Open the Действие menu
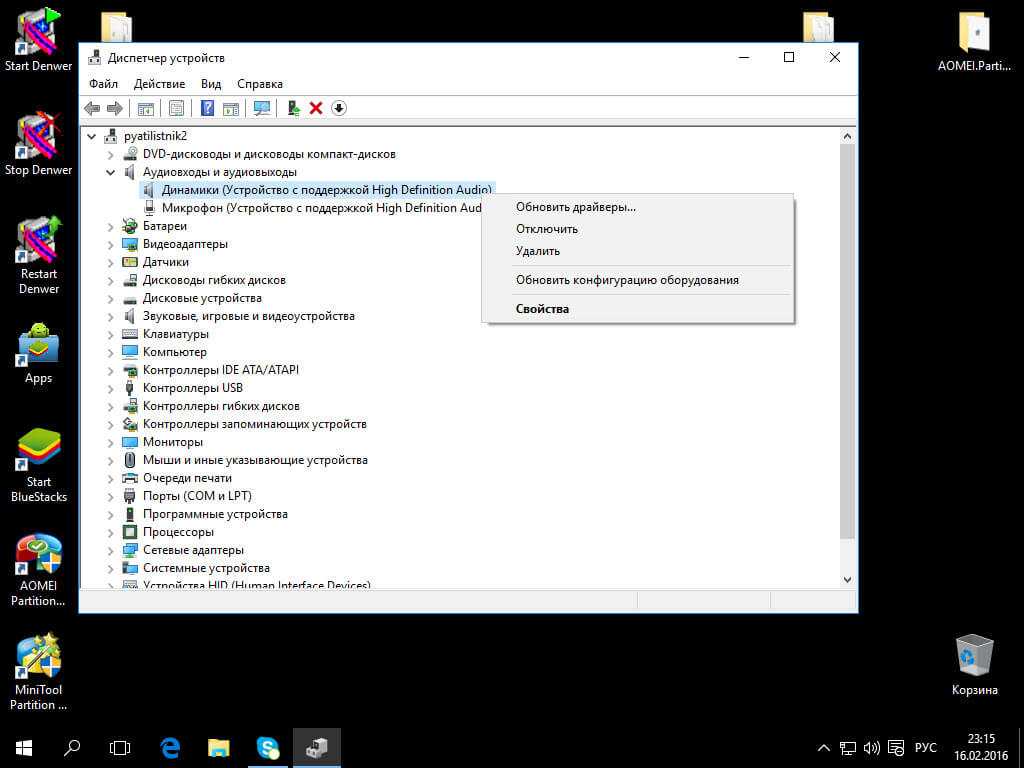 click(159, 84)
